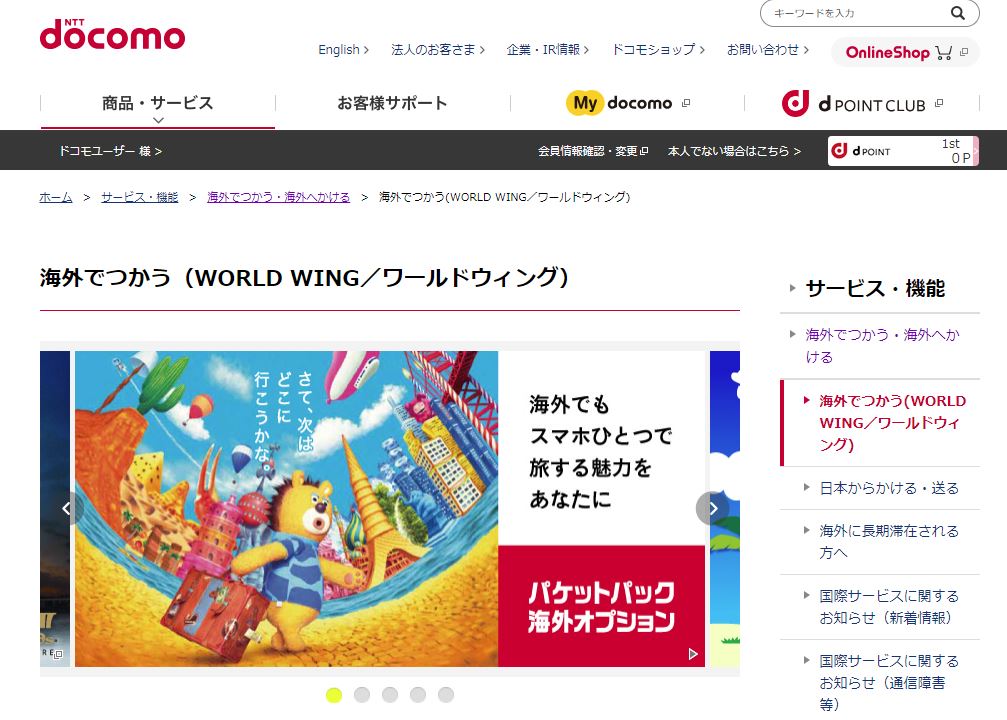Click the English language link

(344, 49)
